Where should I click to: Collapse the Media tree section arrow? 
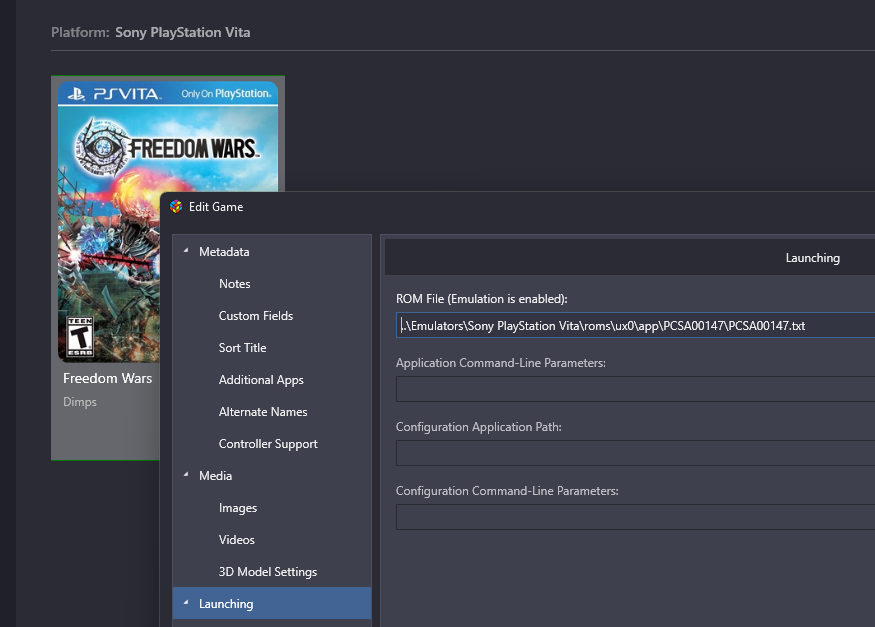[186, 475]
